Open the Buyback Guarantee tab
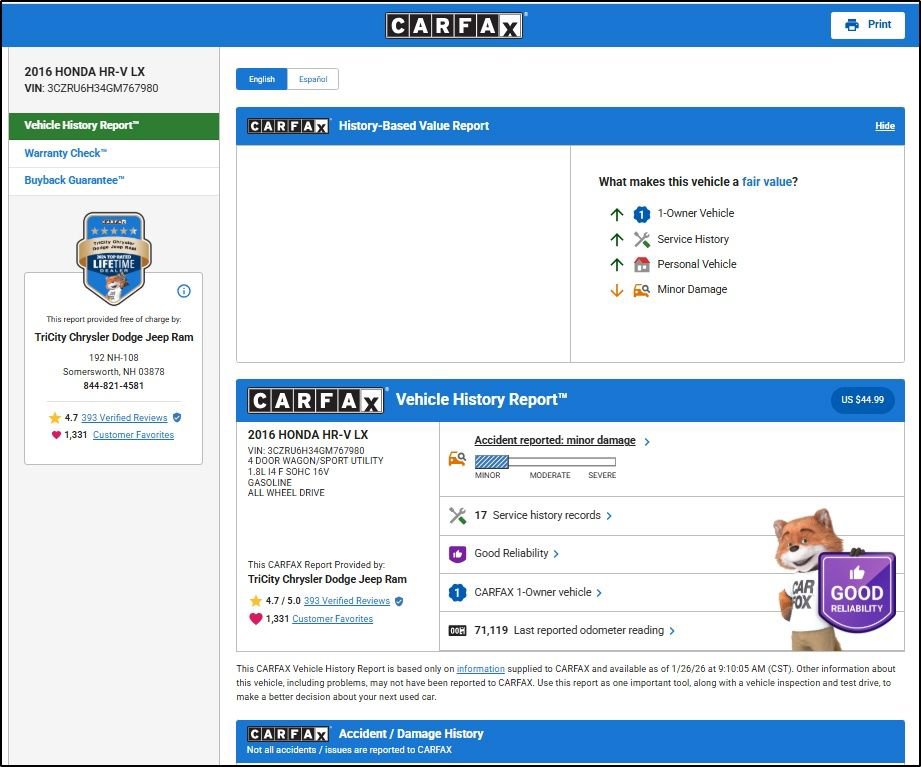 75,180
